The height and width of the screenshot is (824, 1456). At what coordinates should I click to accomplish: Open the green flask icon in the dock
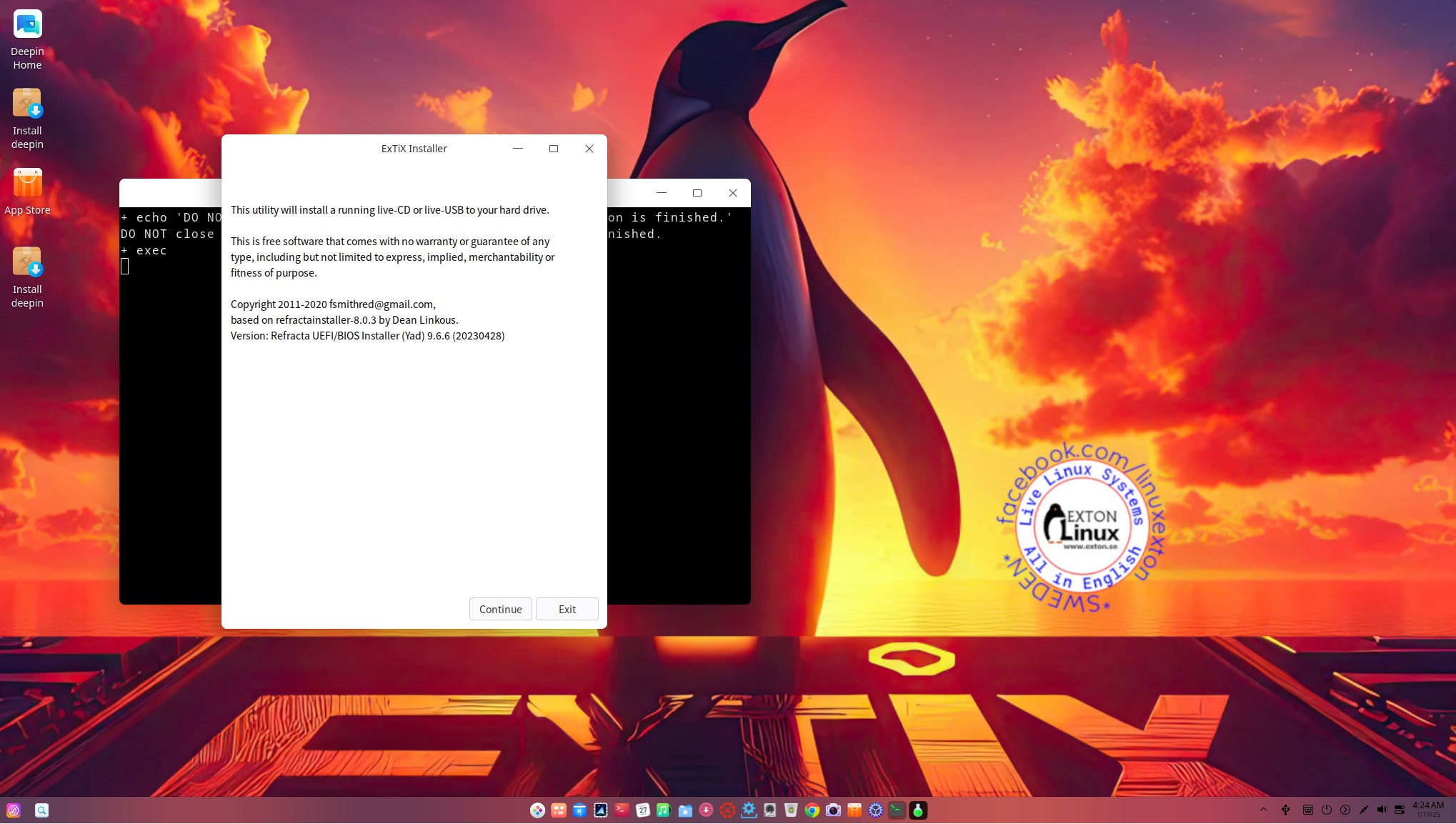(918, 810)
